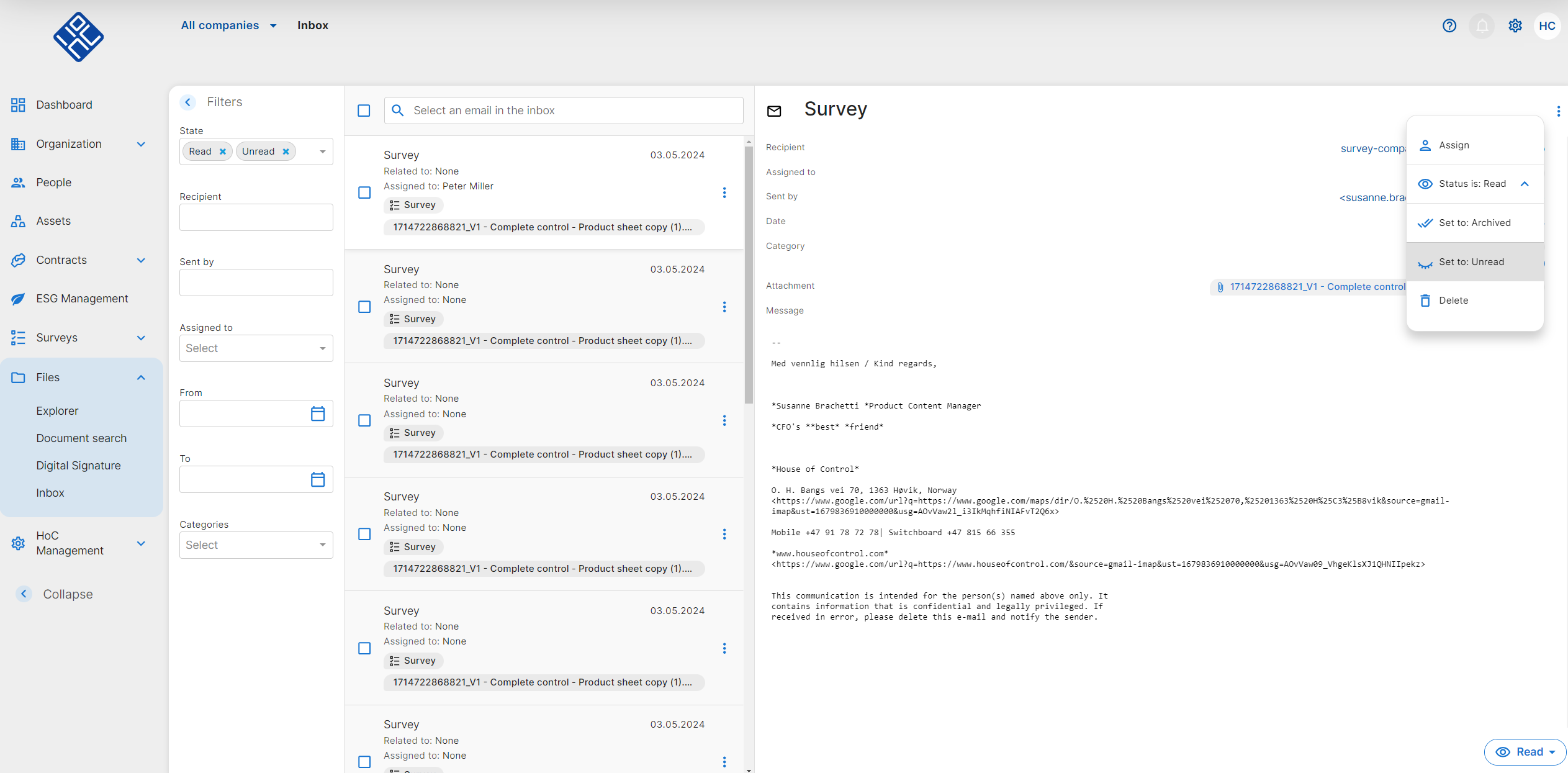
Task: Choose Set to: Archived menu item
Action: point(1475,223)
